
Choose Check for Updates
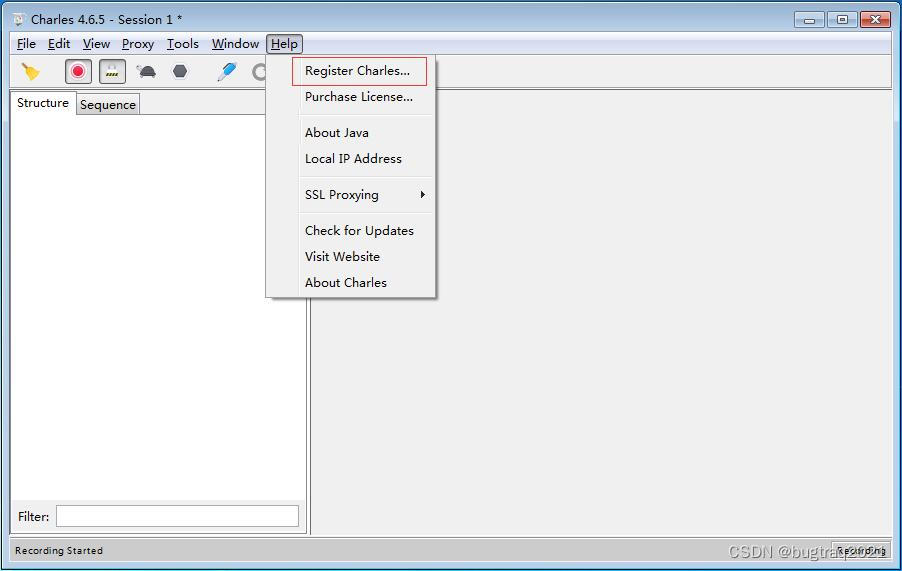pyautogui.click(x=359, y=231)
